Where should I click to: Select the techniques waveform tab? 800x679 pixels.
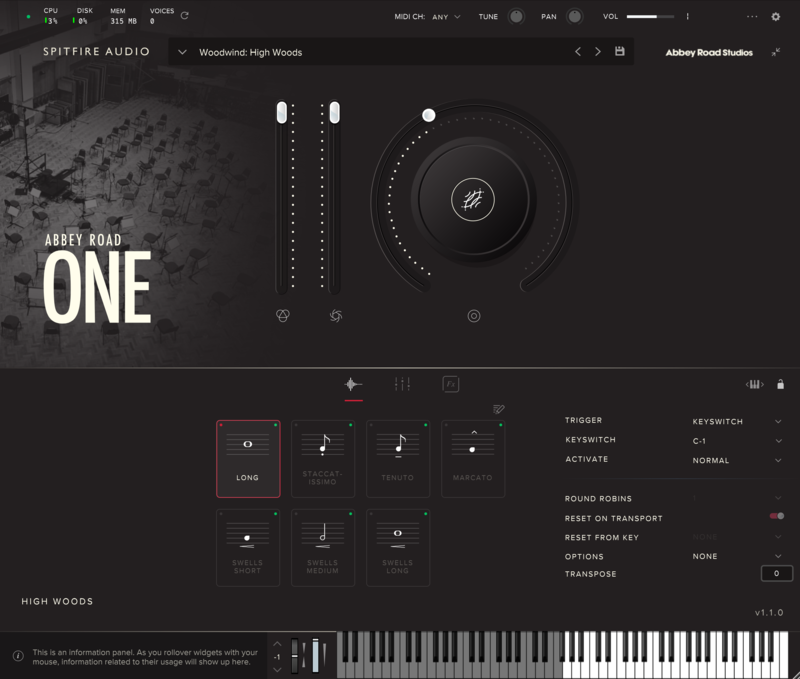[353, 385]
